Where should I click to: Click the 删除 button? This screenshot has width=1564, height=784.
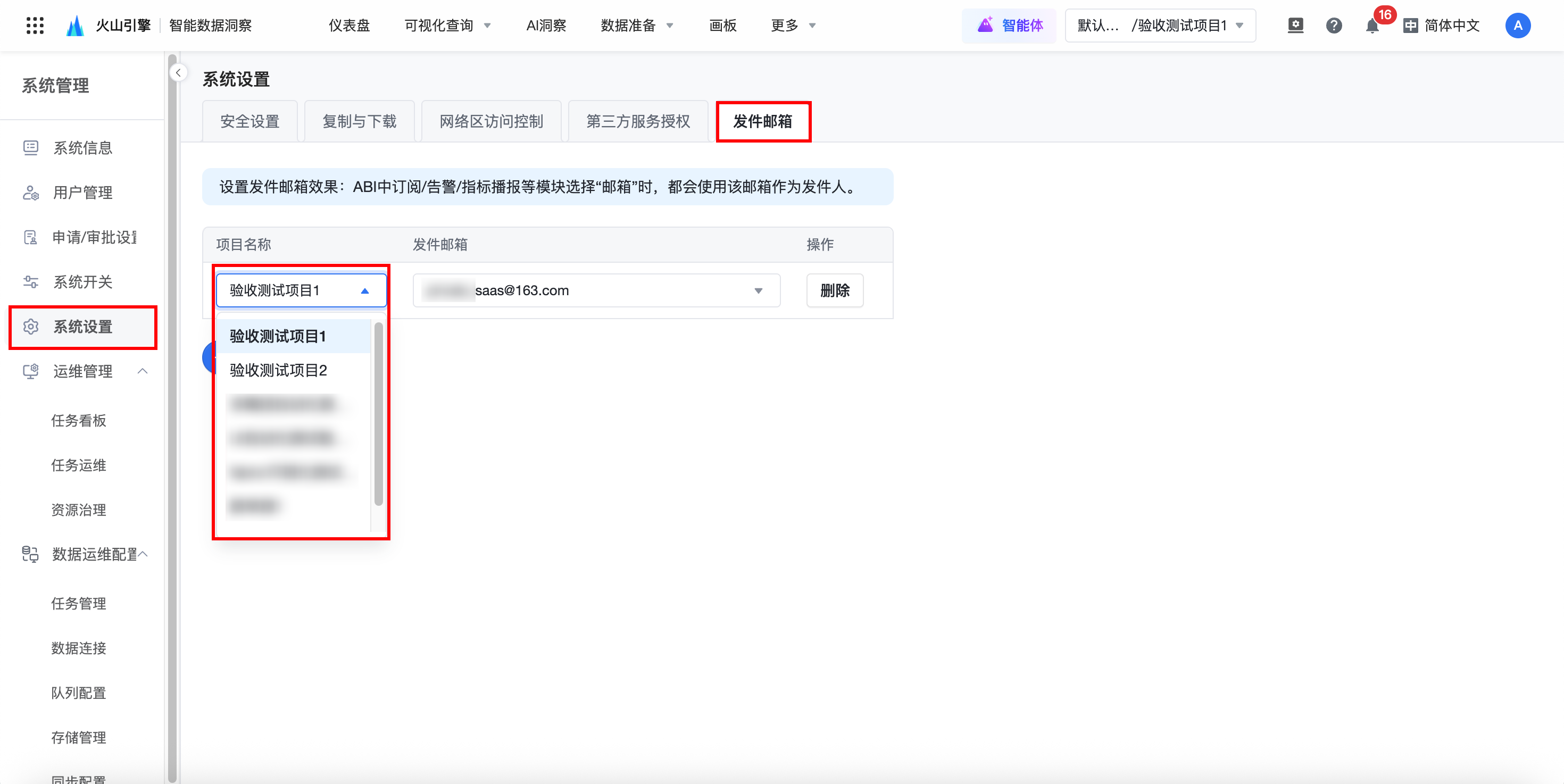point(835,290)
